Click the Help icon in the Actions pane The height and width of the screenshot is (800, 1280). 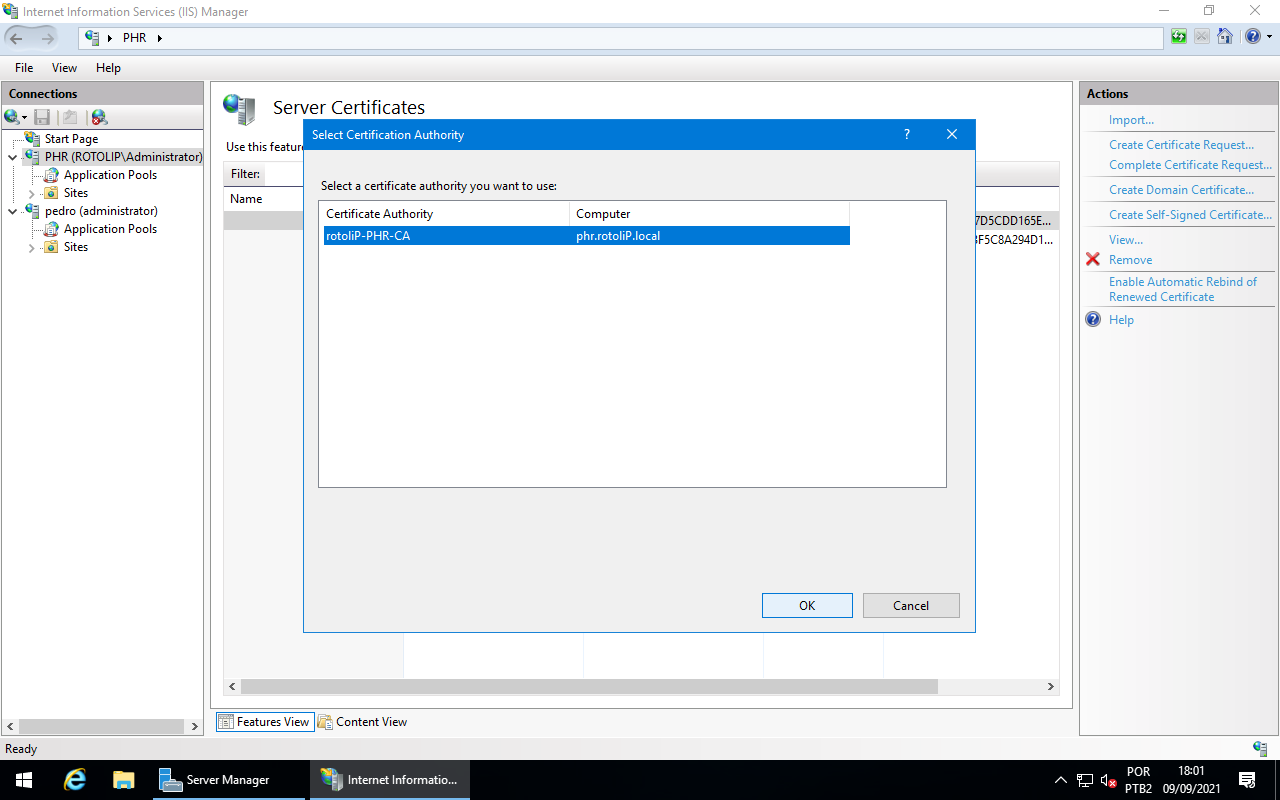coord(1093,320)
